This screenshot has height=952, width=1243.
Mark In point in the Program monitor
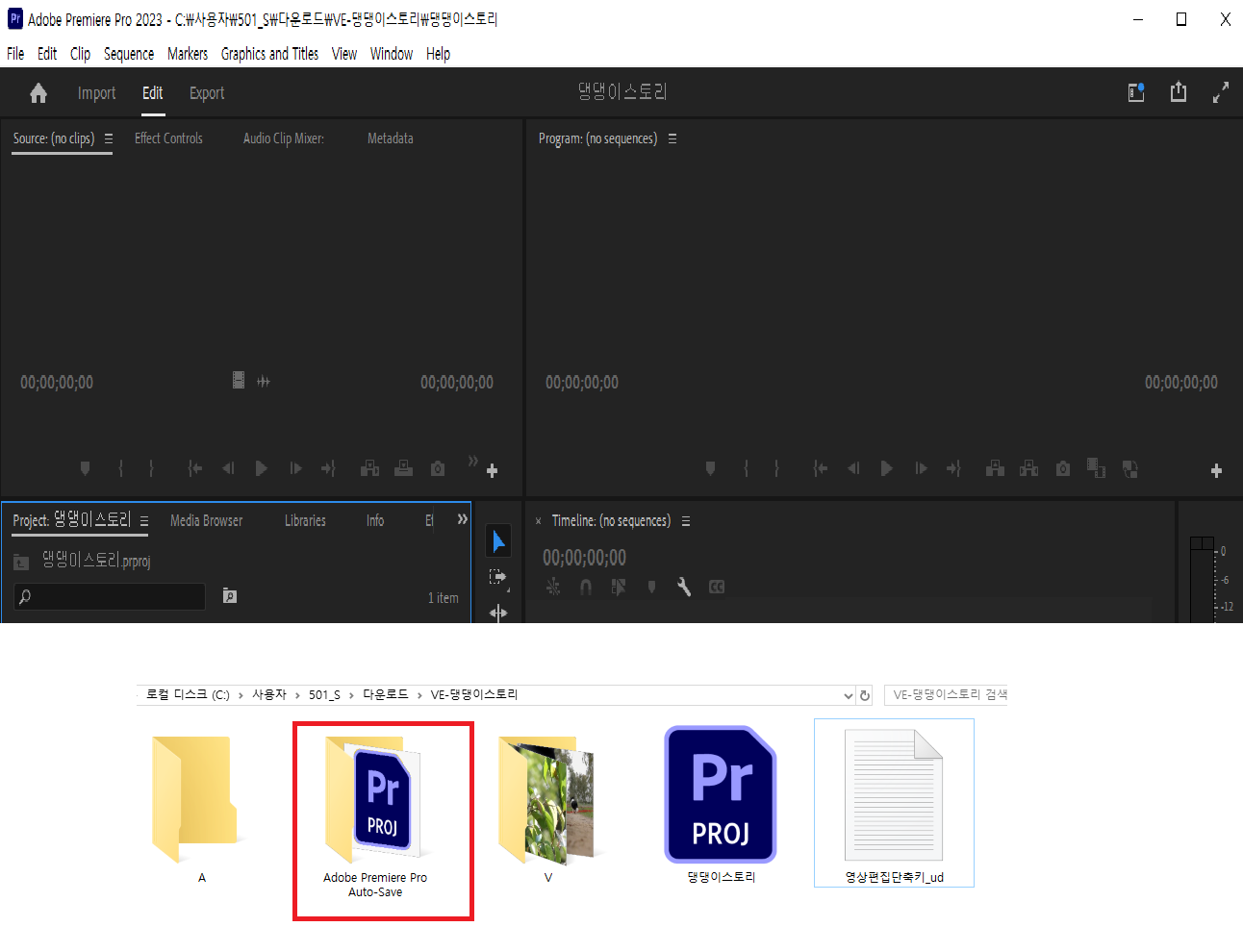746,468
